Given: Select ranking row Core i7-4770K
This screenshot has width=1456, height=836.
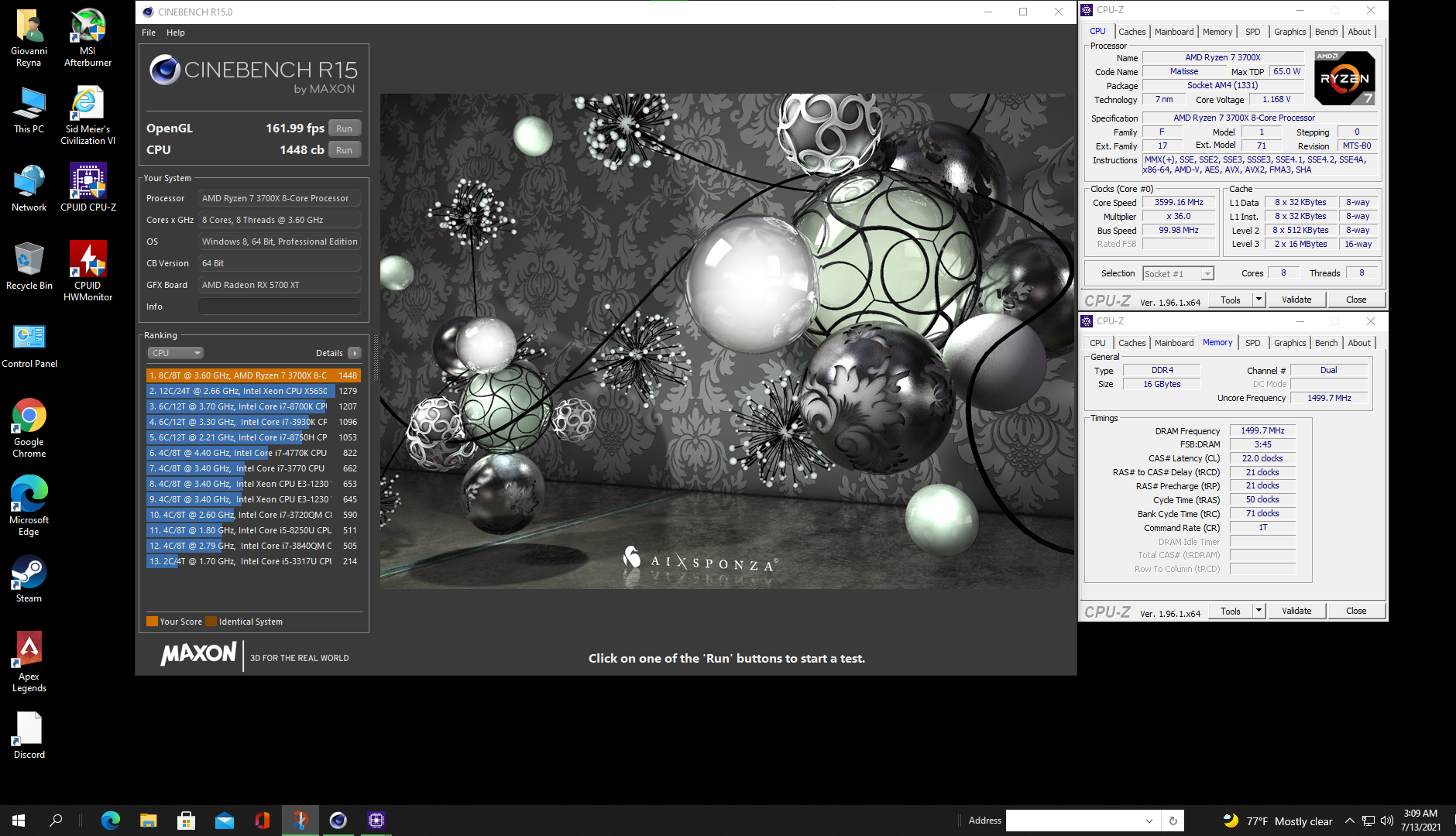Looking at the screenshot, I should click(253, 453).
